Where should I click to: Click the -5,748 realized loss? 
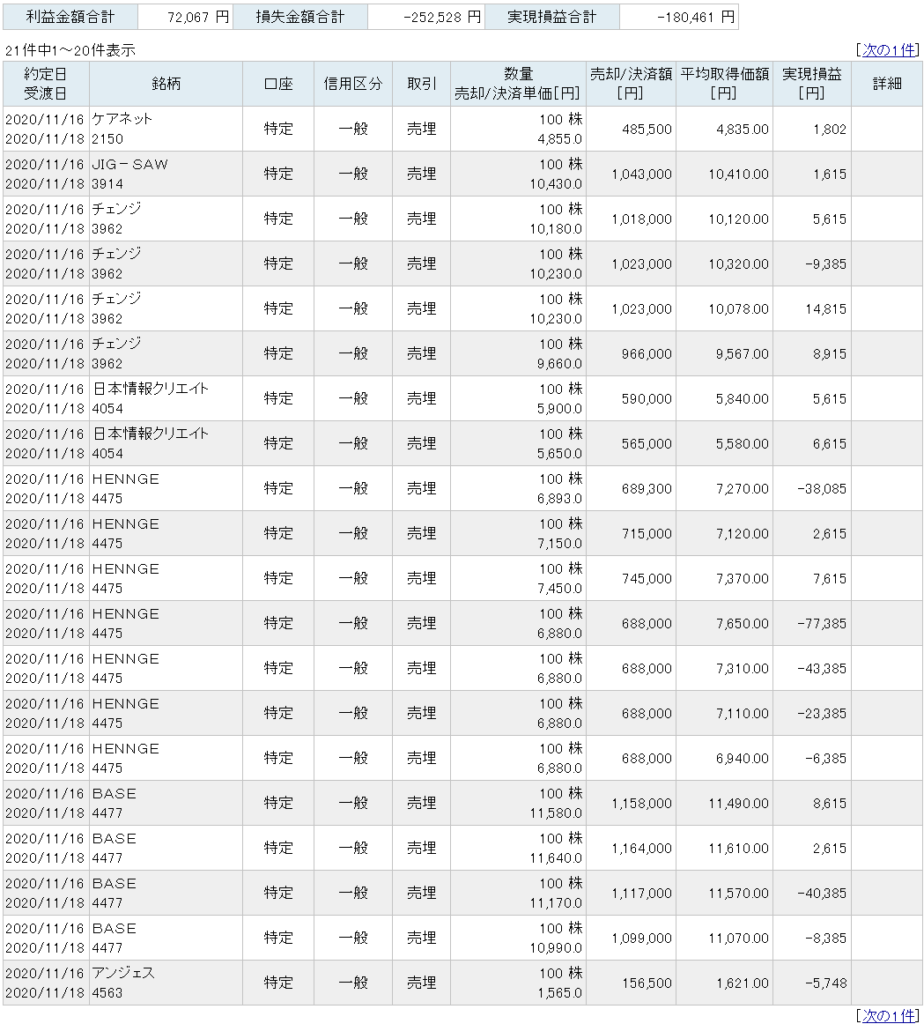pos(825,983)
